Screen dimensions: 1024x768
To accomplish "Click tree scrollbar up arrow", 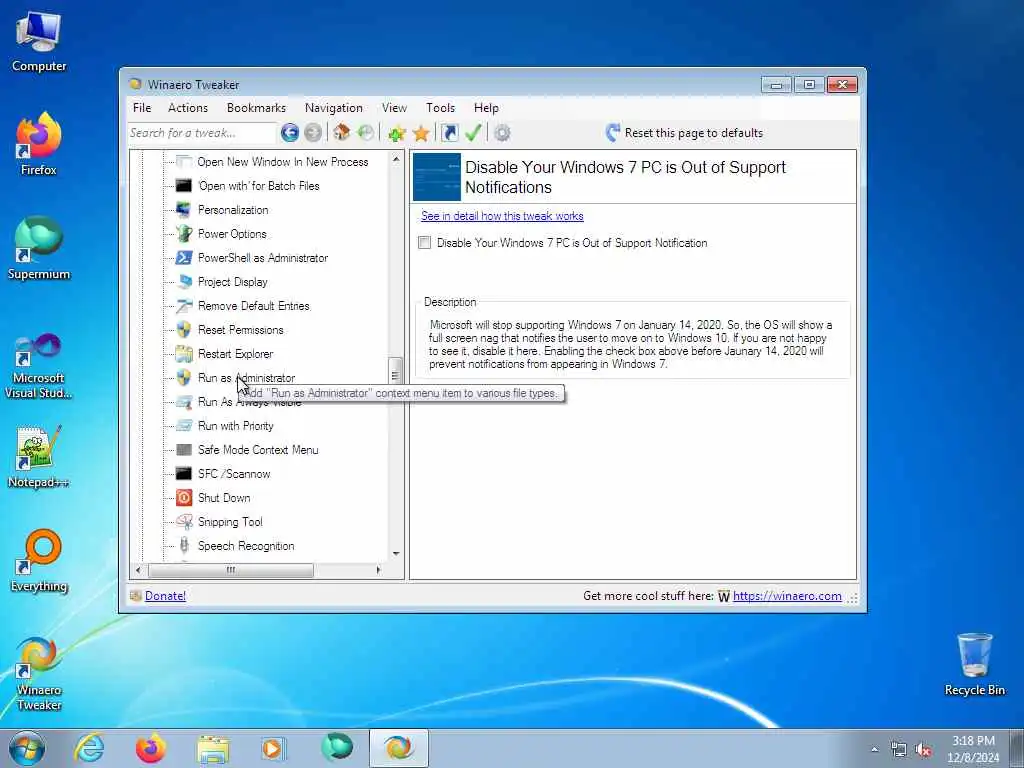I will click(396, 159).
